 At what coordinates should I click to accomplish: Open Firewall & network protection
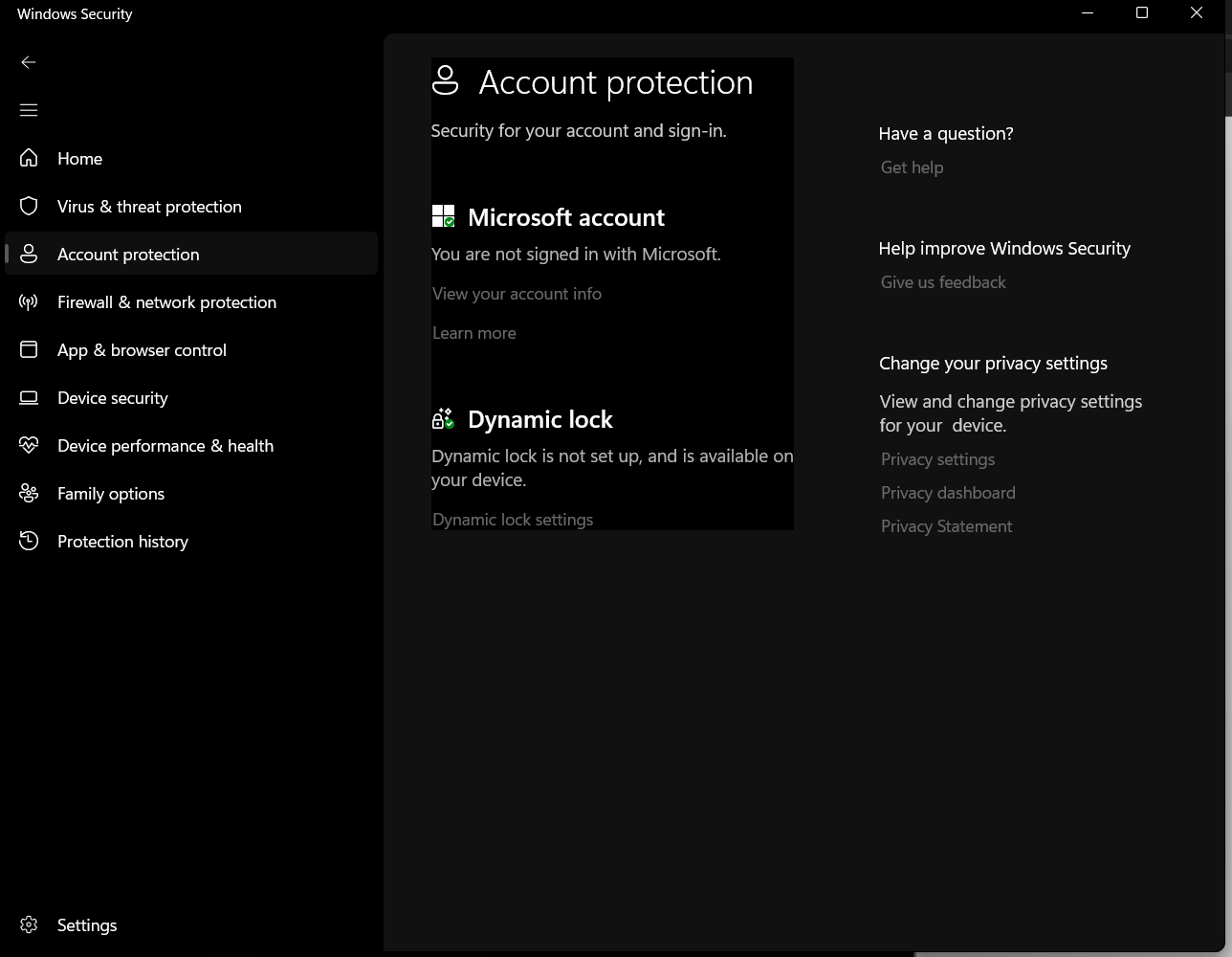pyautogui.click(x=191, y=301)
